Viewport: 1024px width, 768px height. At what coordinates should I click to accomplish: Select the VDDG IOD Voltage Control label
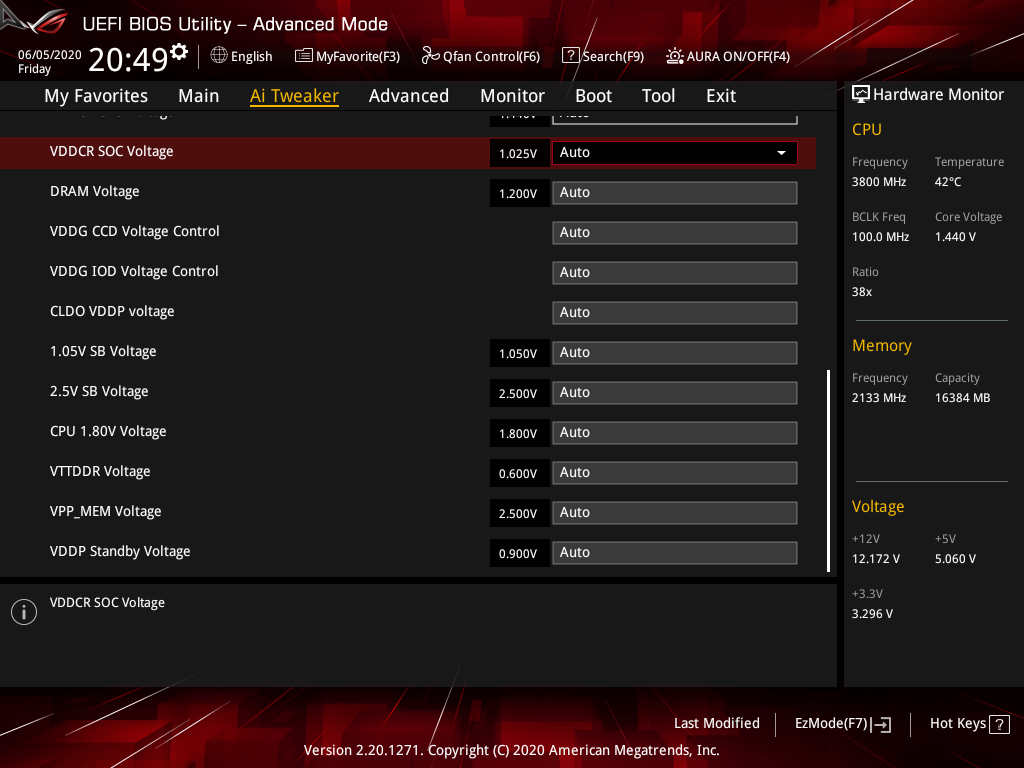pos(134,271)
